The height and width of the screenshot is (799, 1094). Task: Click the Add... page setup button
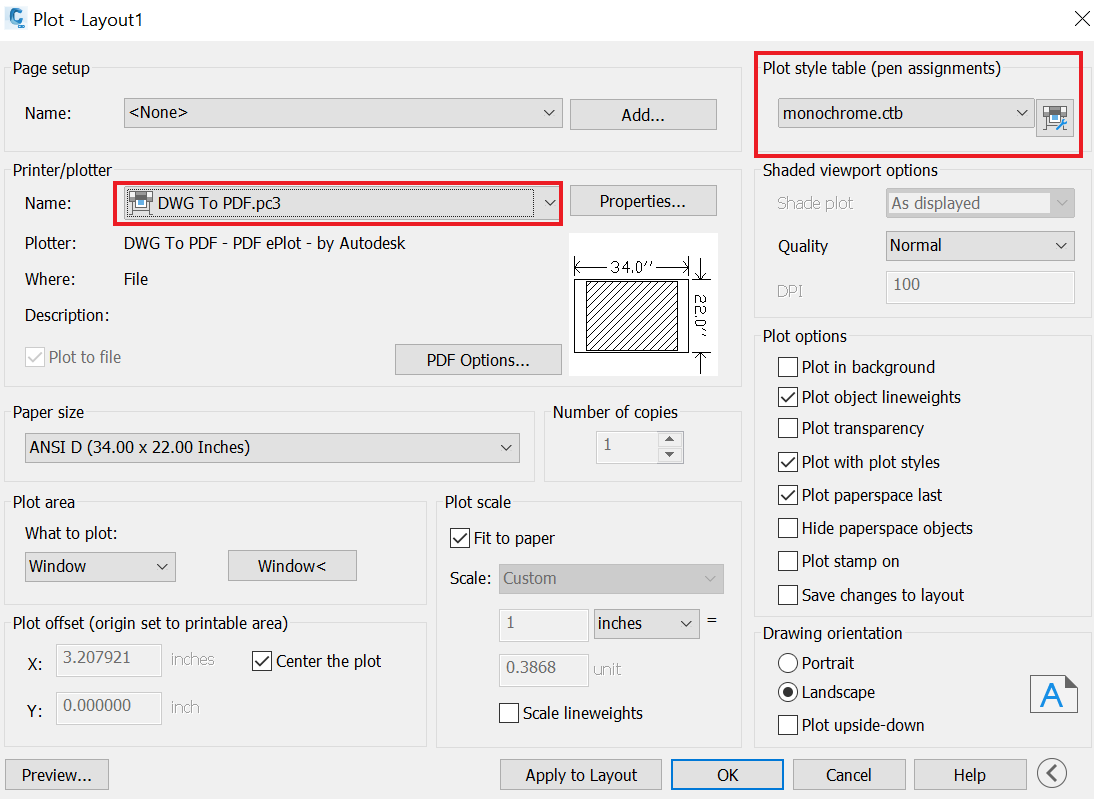click(x=643, y=114)
